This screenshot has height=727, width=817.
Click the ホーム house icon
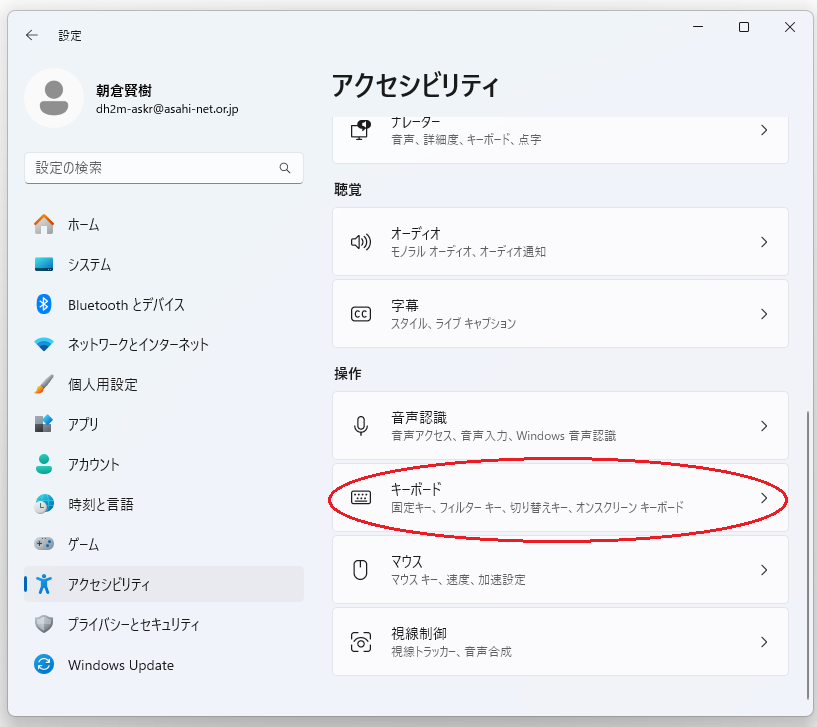[44, 225]
